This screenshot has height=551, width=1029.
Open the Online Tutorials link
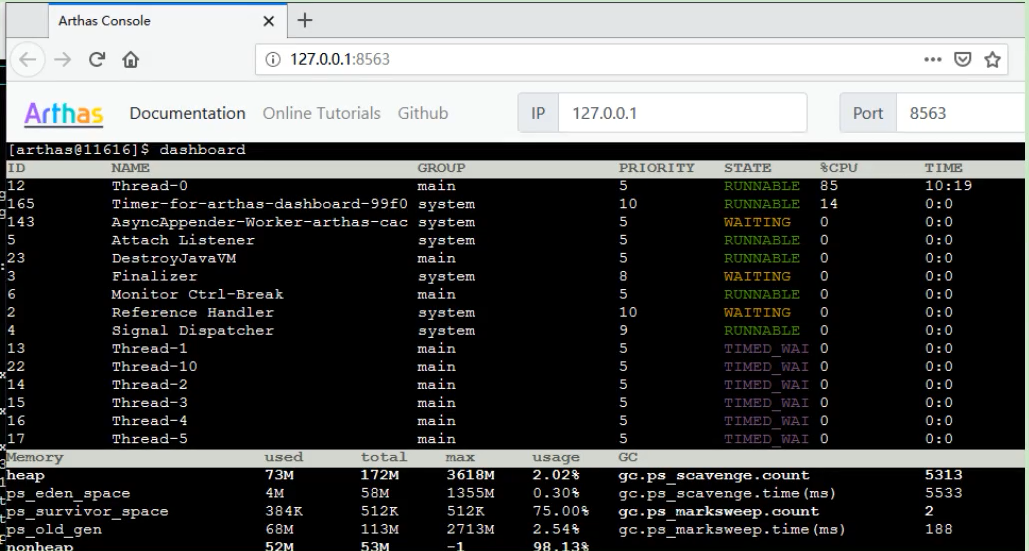(322, 113)
